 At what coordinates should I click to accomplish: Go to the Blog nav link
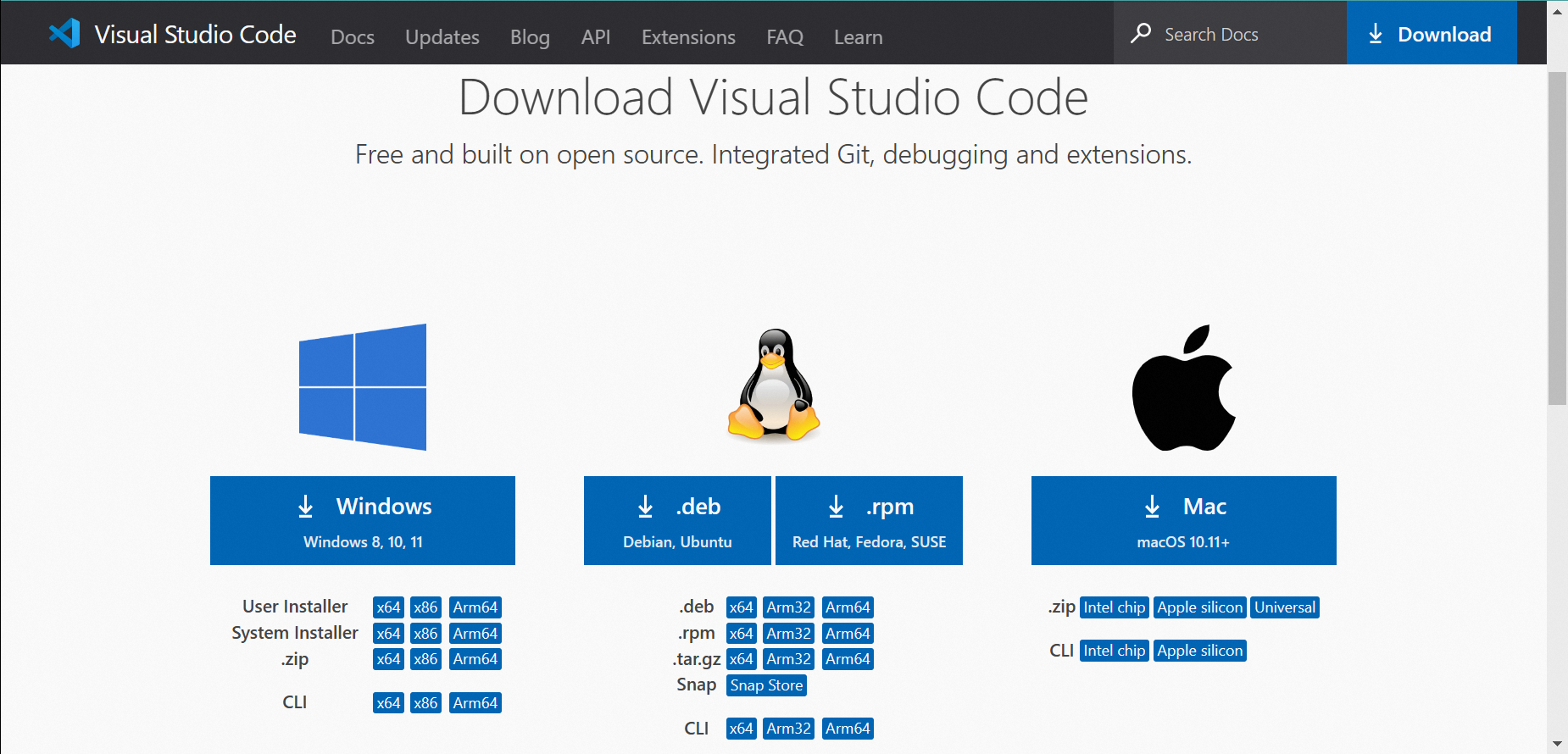coord(530,37)
